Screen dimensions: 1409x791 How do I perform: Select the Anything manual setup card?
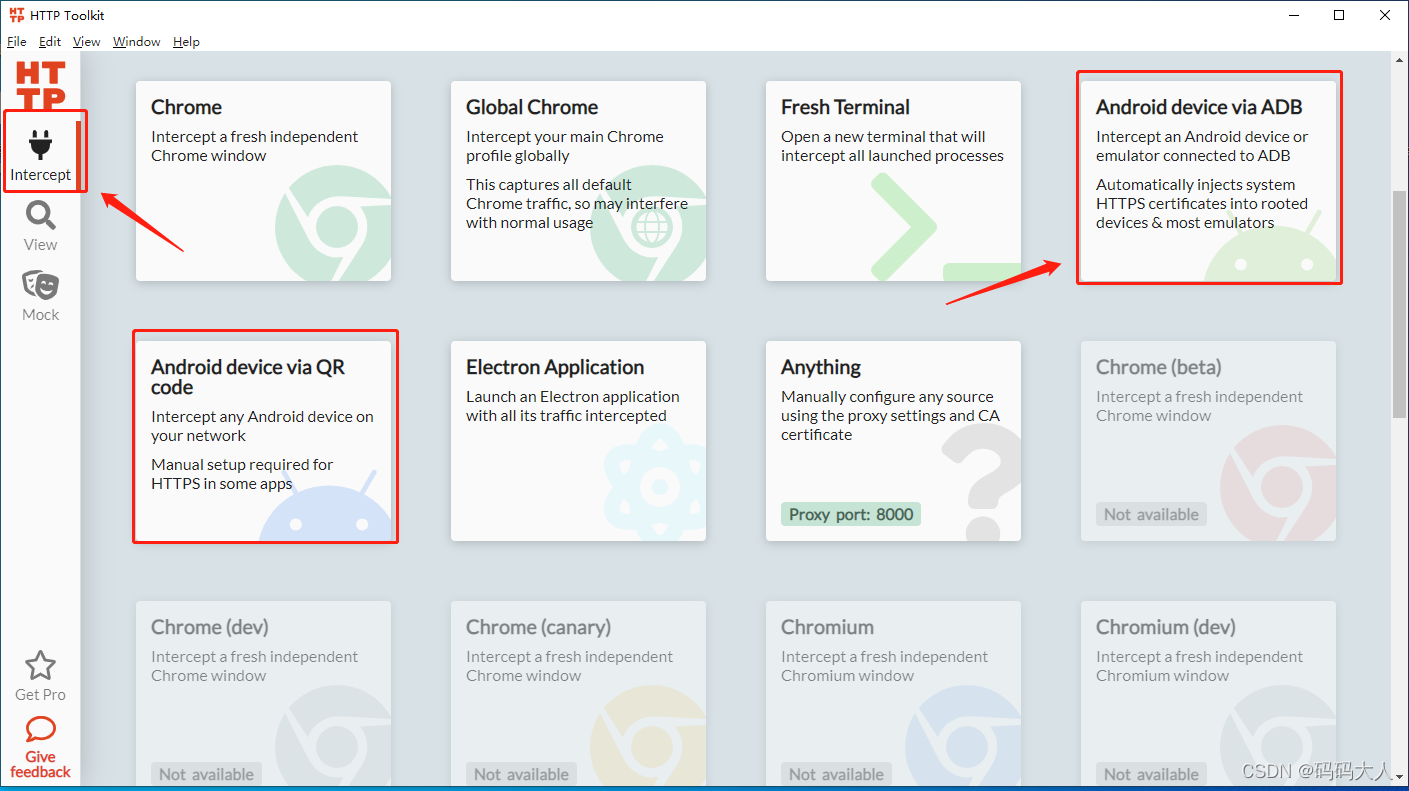(x=893, y=441)
